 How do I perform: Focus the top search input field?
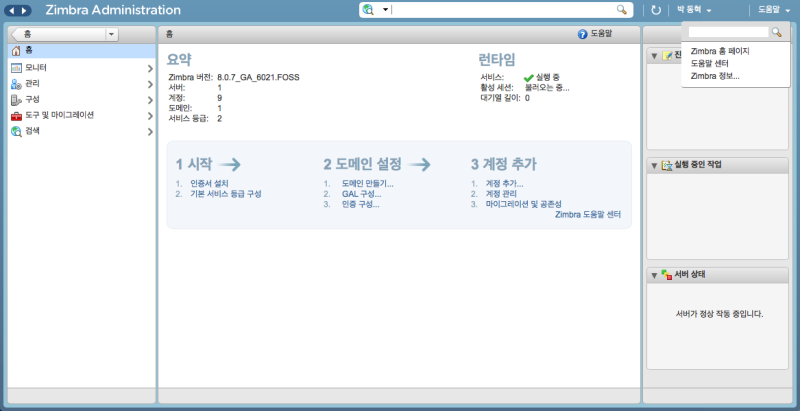(503, 10)
